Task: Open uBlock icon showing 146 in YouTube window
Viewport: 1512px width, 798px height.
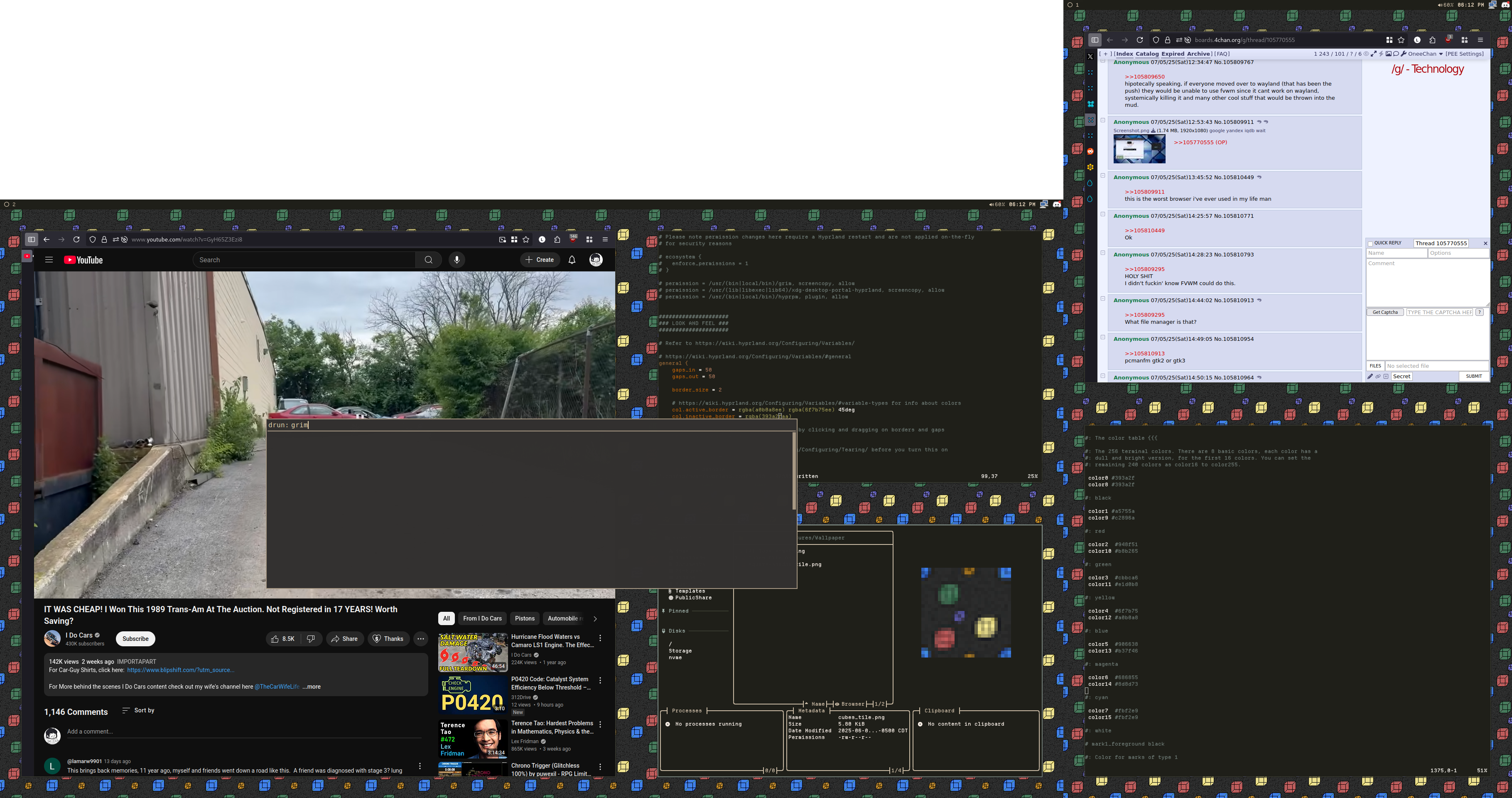Action: click(x=573, y=239)
